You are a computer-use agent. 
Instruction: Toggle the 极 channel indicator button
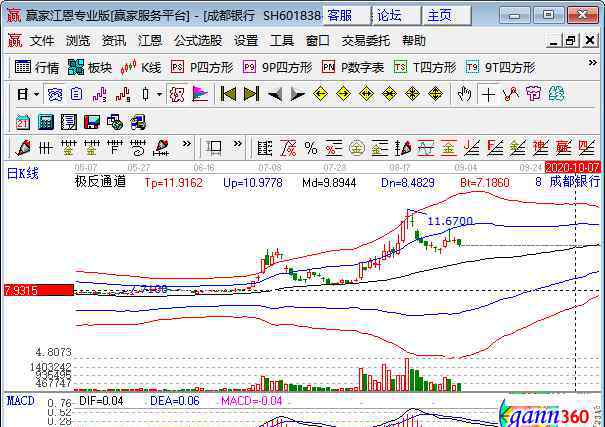[177, 94]
